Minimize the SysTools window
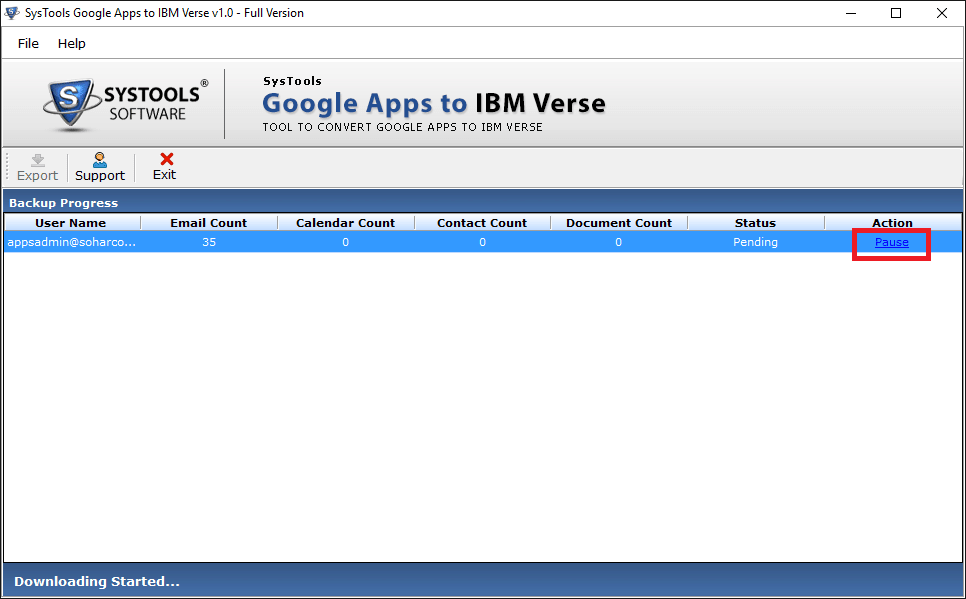This screenshot has height=599, width=966. pos(851,13)
